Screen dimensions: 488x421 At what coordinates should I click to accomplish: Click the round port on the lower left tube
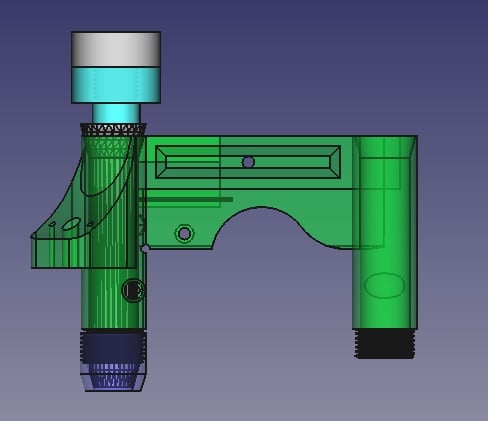[x=133, y=290]
